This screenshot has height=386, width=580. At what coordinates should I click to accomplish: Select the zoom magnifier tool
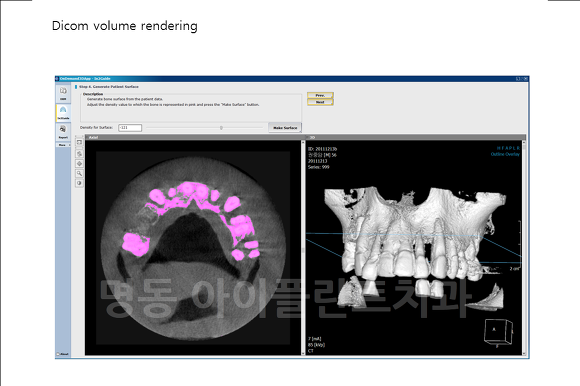(x=79, y=173)
